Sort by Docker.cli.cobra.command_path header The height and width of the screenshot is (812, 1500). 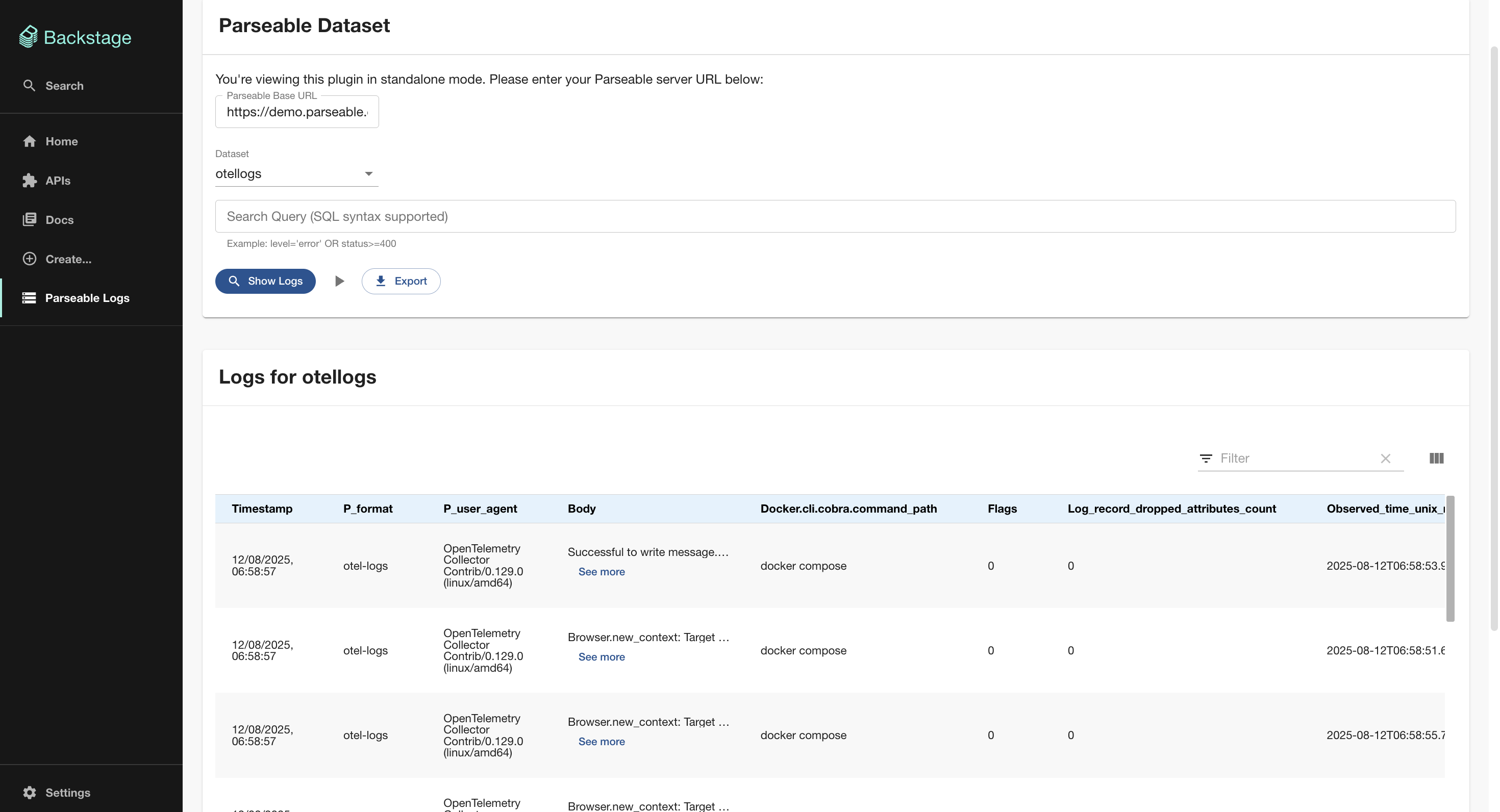[x=849, y=509]
